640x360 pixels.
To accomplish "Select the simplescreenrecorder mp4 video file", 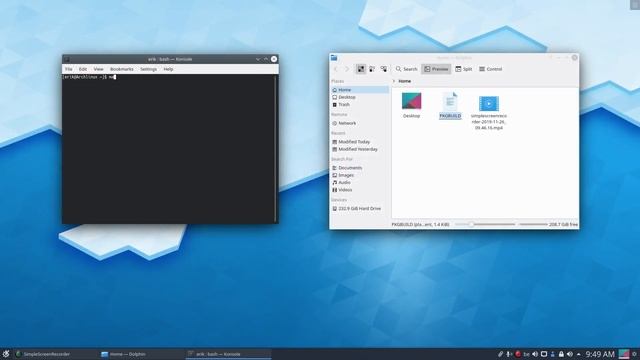I will pyautogui.click(x=489, y=103).
